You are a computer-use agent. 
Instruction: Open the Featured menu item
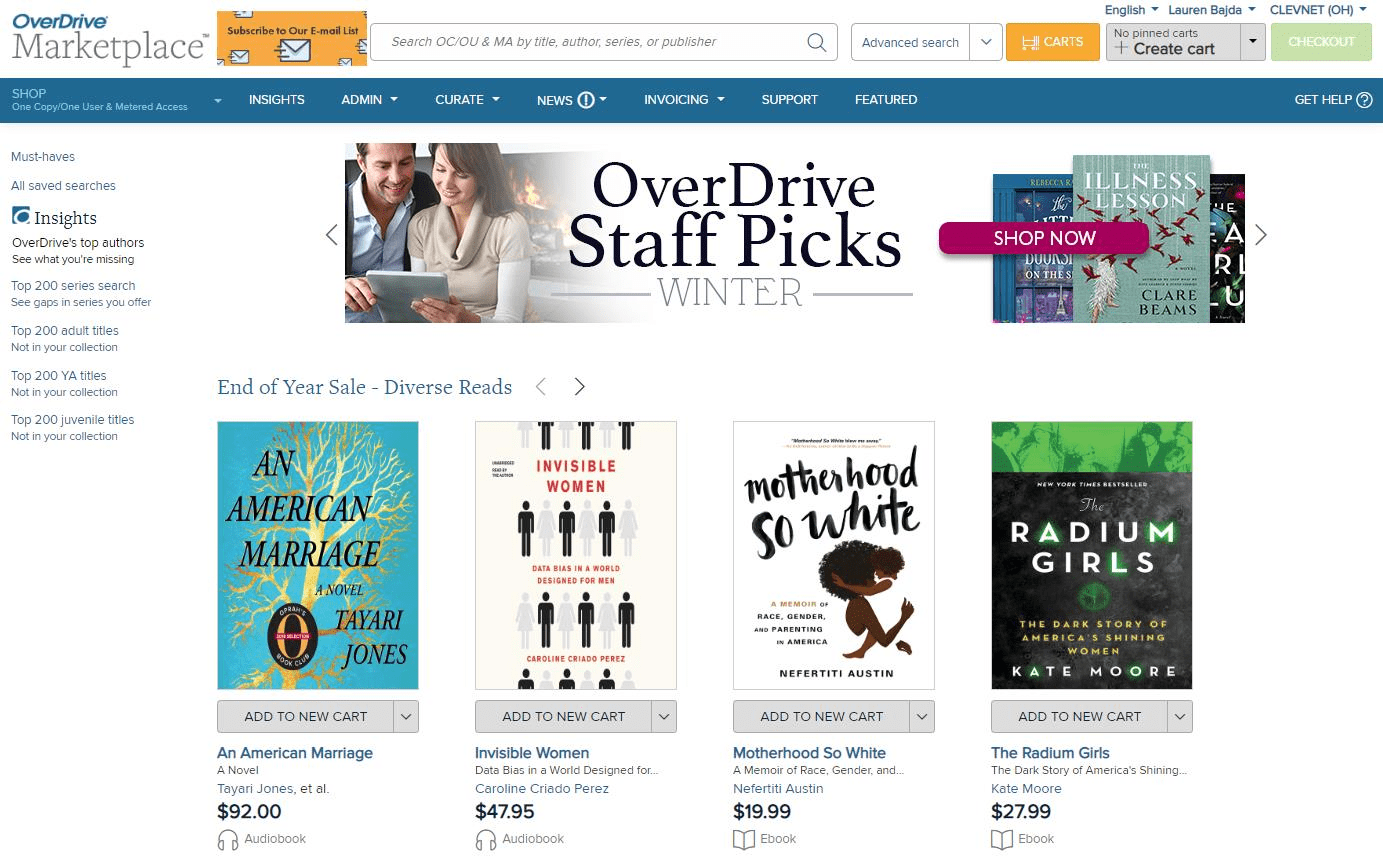[886, 100]
